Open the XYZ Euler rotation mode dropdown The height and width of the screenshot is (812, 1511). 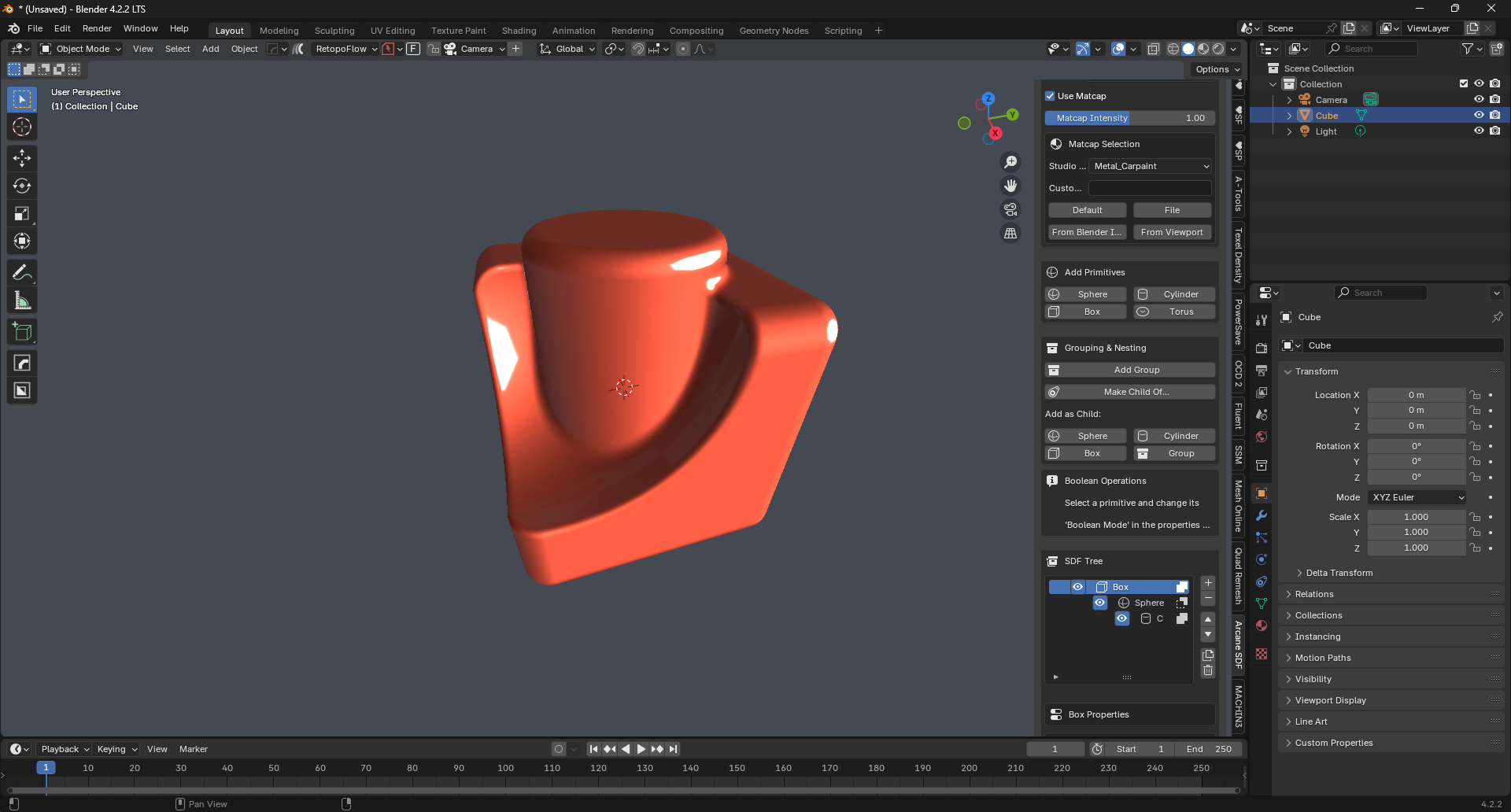(x=1417, y=497)
